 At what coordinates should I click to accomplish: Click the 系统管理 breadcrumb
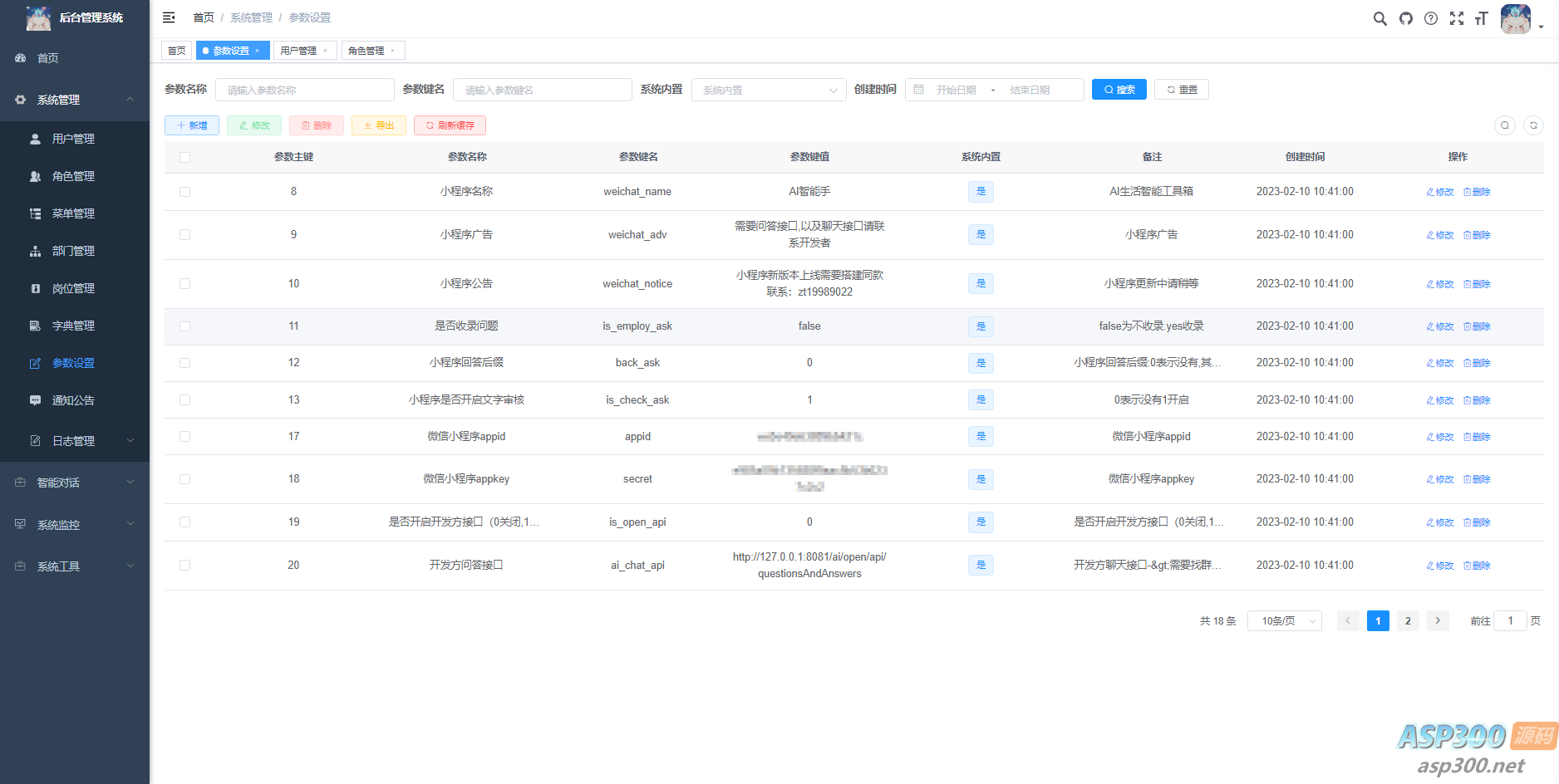point(251,17)
